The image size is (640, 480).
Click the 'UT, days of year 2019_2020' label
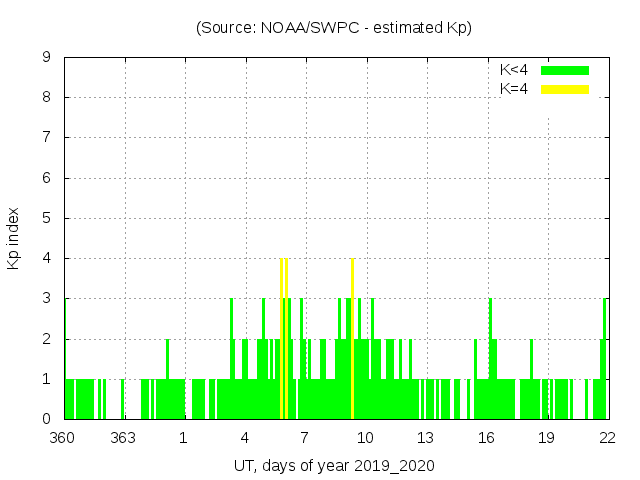click(334, 466)
